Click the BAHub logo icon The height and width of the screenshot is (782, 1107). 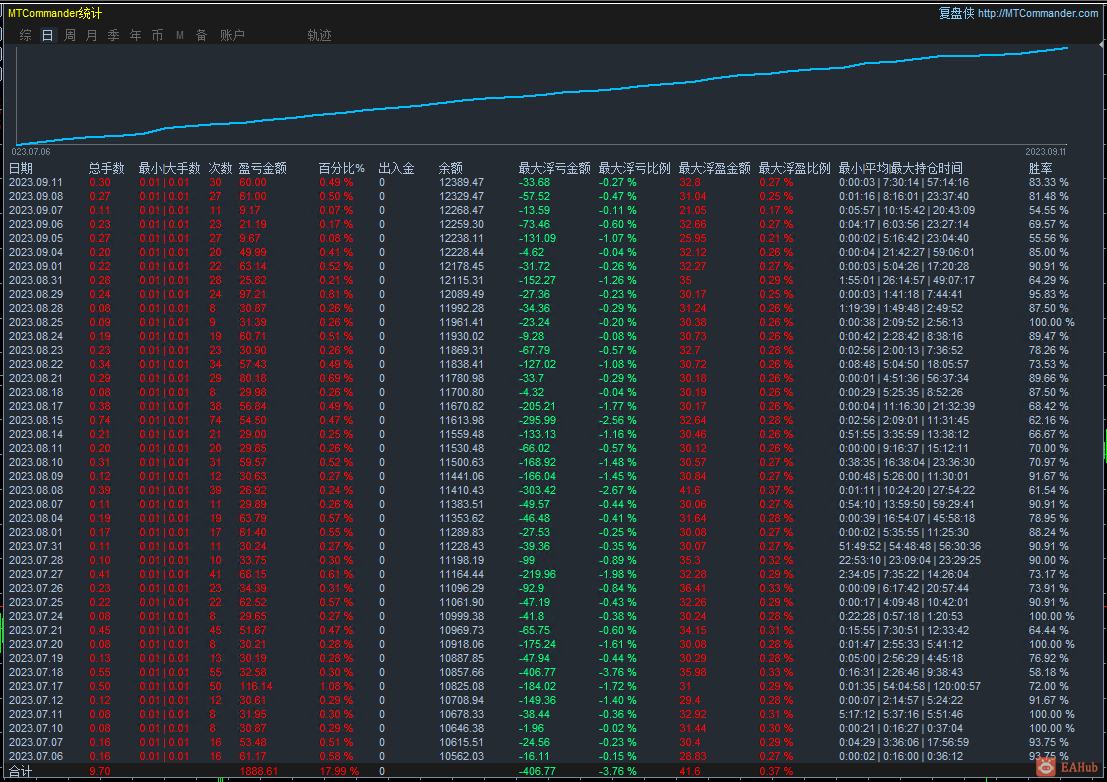(1046, 767)
